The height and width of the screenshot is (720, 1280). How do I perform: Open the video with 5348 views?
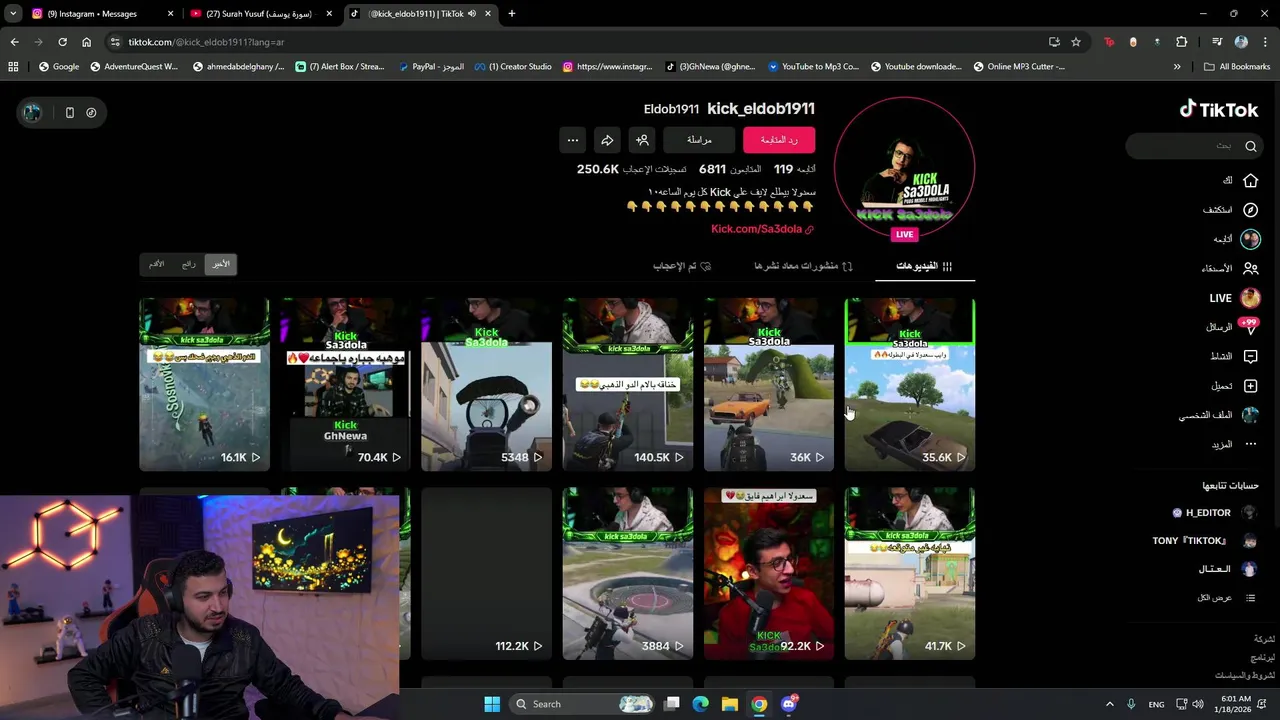pos(486,384)
